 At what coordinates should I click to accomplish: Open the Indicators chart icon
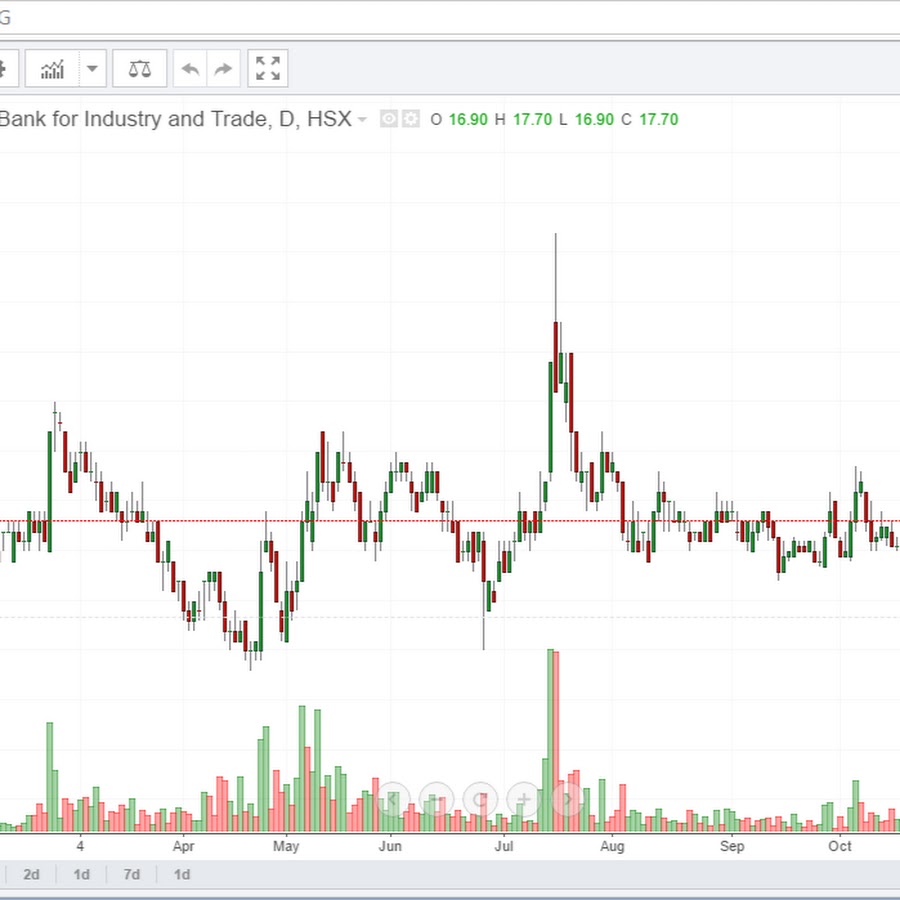[x=52, y=69]
